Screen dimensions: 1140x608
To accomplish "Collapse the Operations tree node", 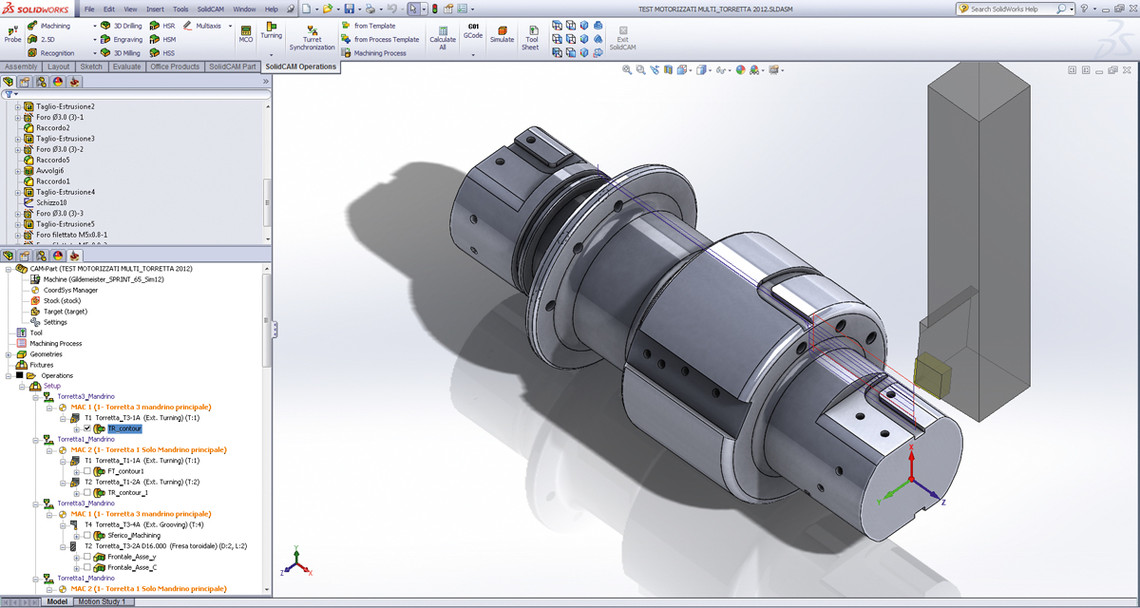I will tap(7, 375).
